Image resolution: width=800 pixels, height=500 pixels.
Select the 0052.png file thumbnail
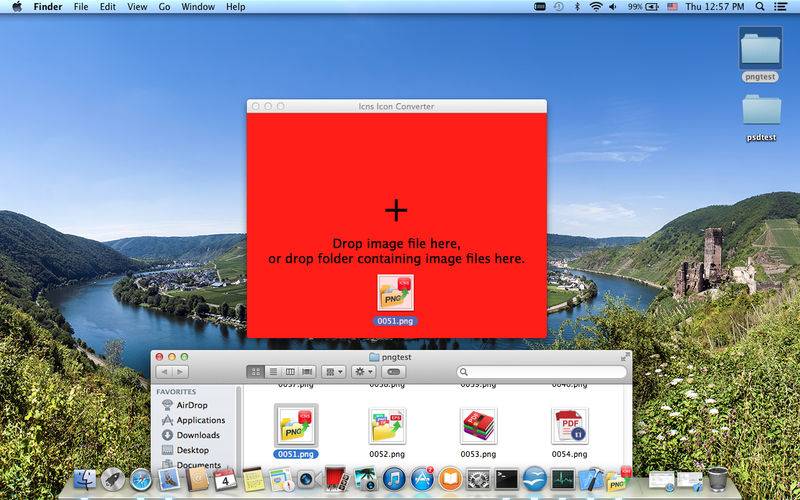click(387, 426)
